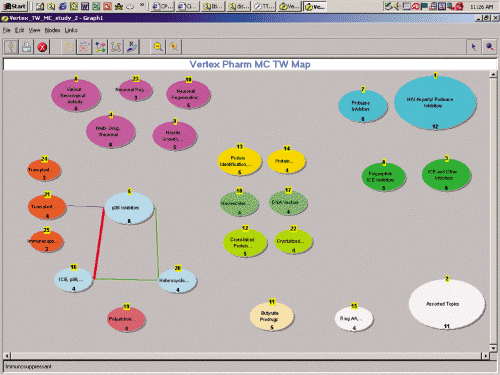Open the View menu
Viewport: 500px width, 375px height.
[x=34, y=30]
